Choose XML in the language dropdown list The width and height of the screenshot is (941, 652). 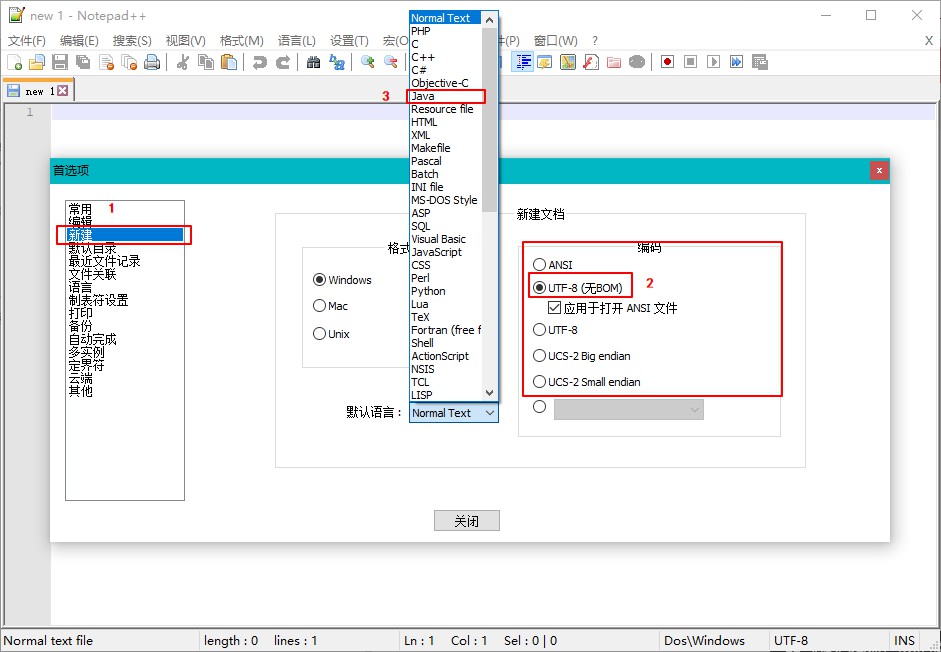coord(445,135)
